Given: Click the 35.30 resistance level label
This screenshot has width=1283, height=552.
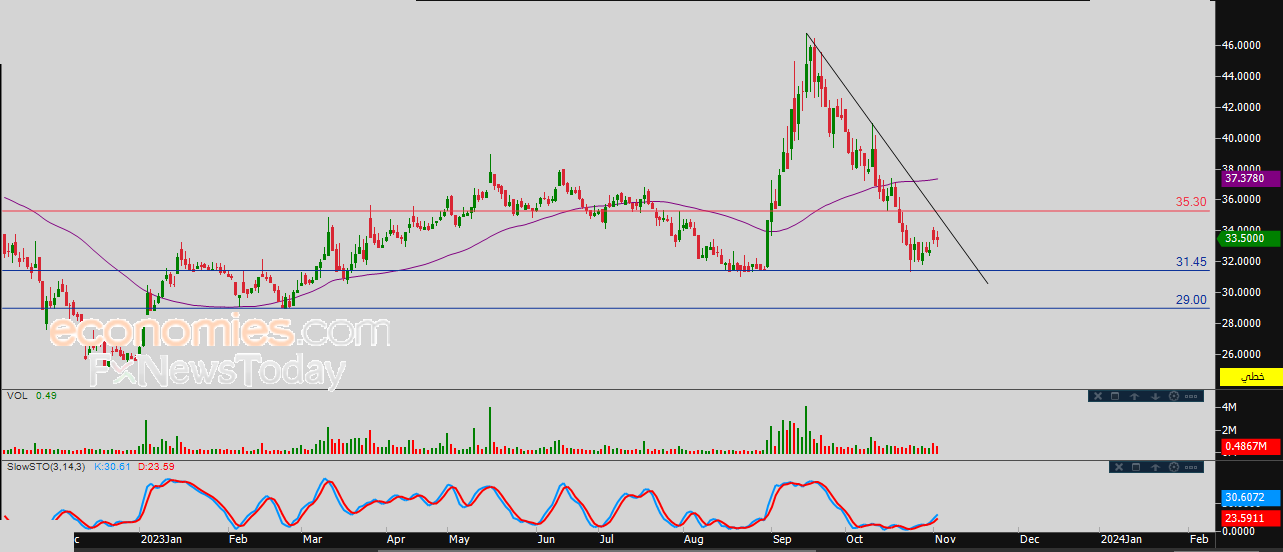Looking at the screenshot, I should tap(1191, 202).
